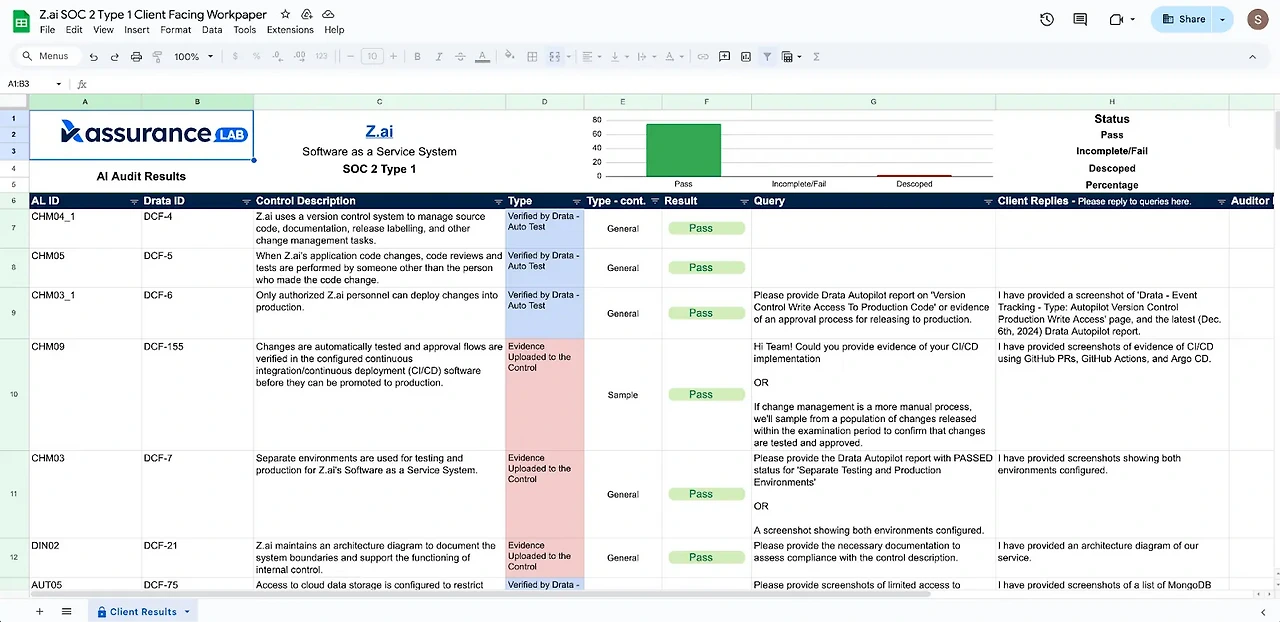Star the Z.ai SOC 2 workpaper document
The image size is (1280, 622).
(286, 15)
